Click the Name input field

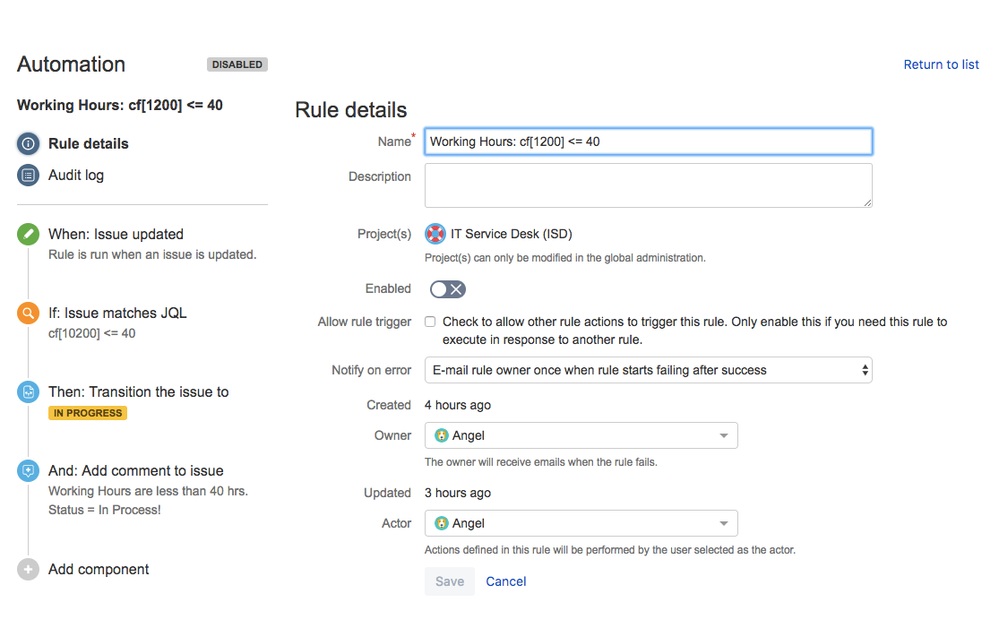[x=648, y=141]
